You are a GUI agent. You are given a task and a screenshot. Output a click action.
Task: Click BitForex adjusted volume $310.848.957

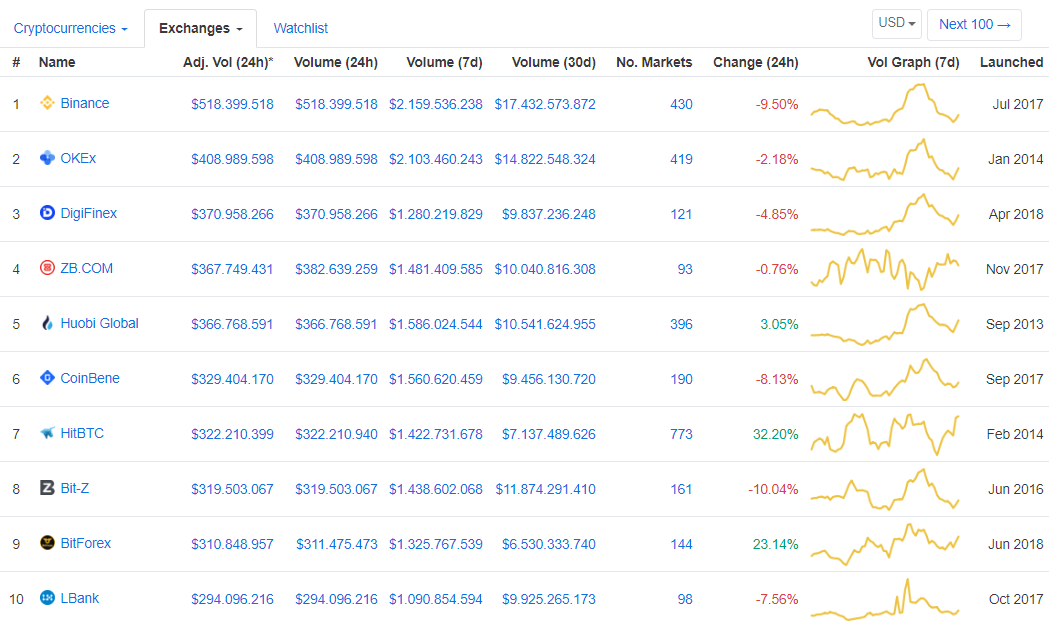pos(232,544)
